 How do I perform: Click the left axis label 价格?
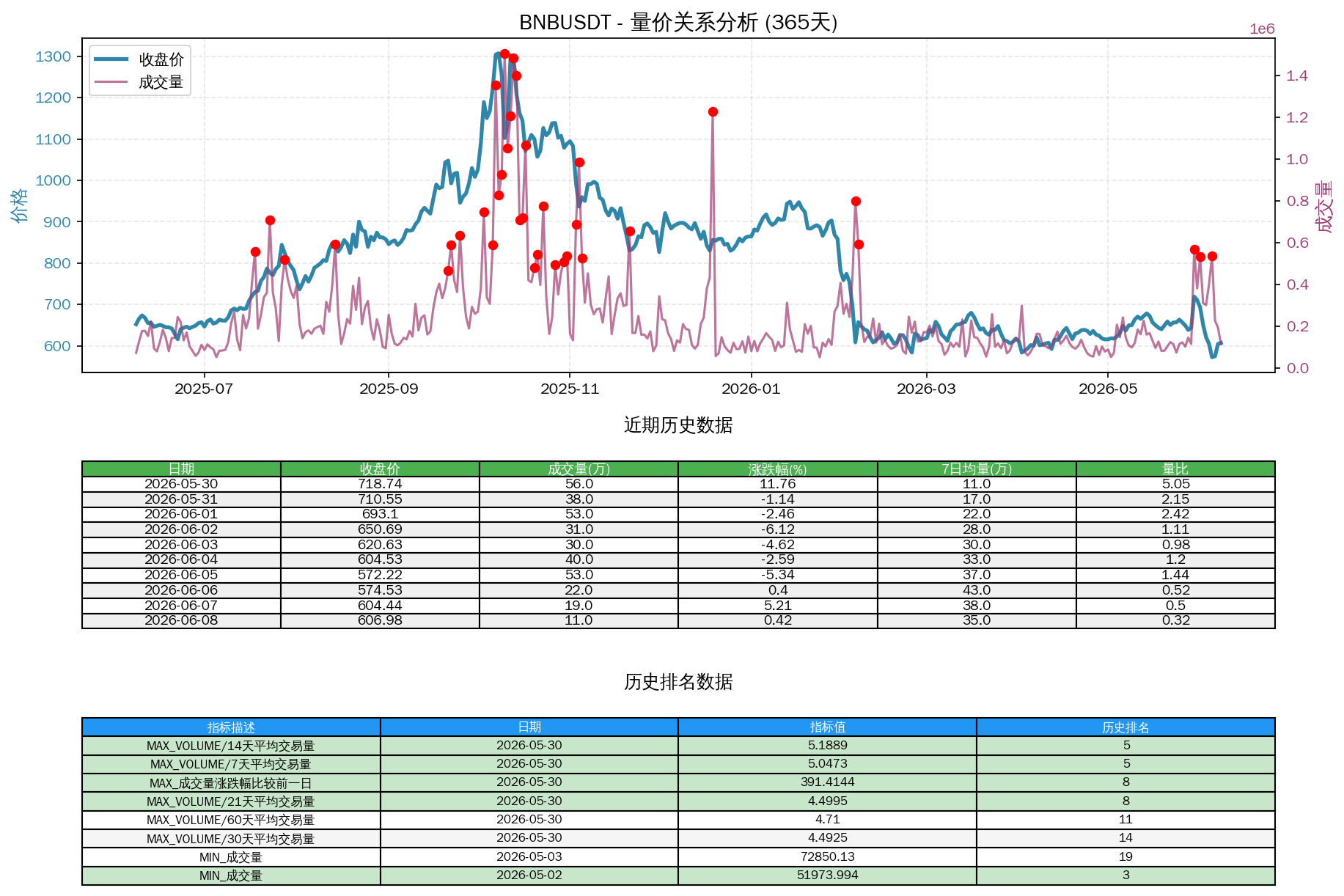tap(19, 205)
